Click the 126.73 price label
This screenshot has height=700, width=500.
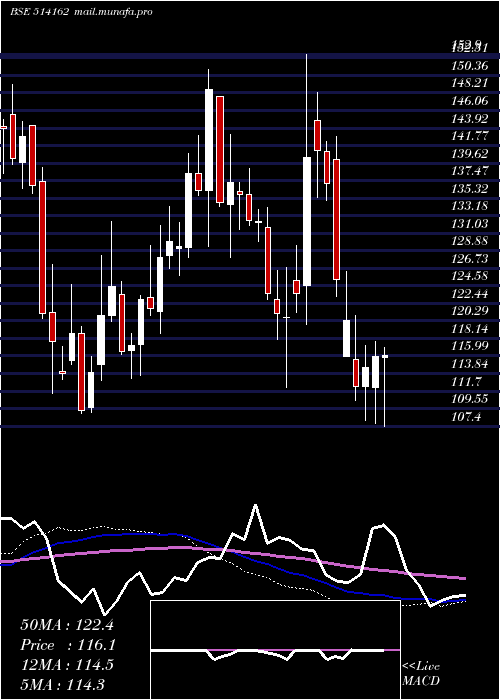pos(469,258)
